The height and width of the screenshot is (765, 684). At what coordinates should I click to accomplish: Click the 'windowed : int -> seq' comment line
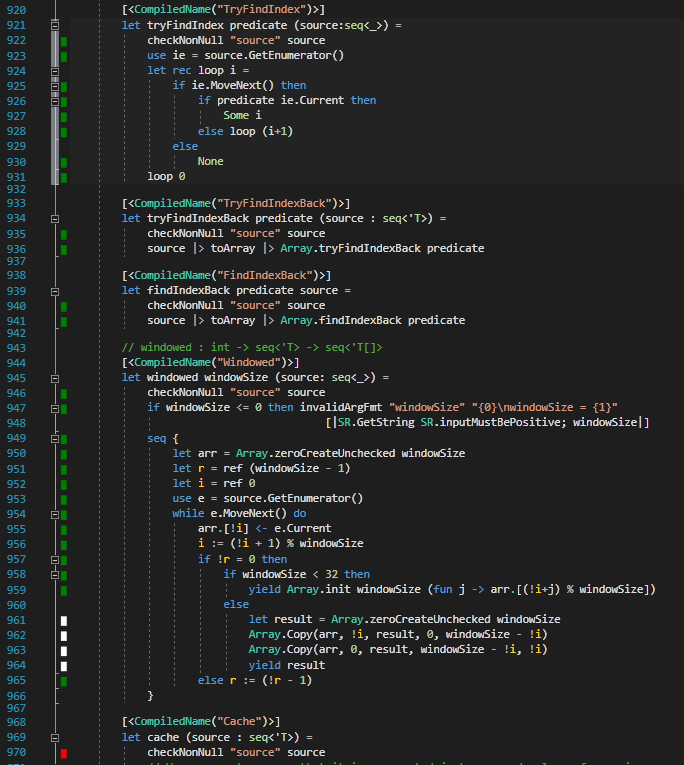pos(252,347)
